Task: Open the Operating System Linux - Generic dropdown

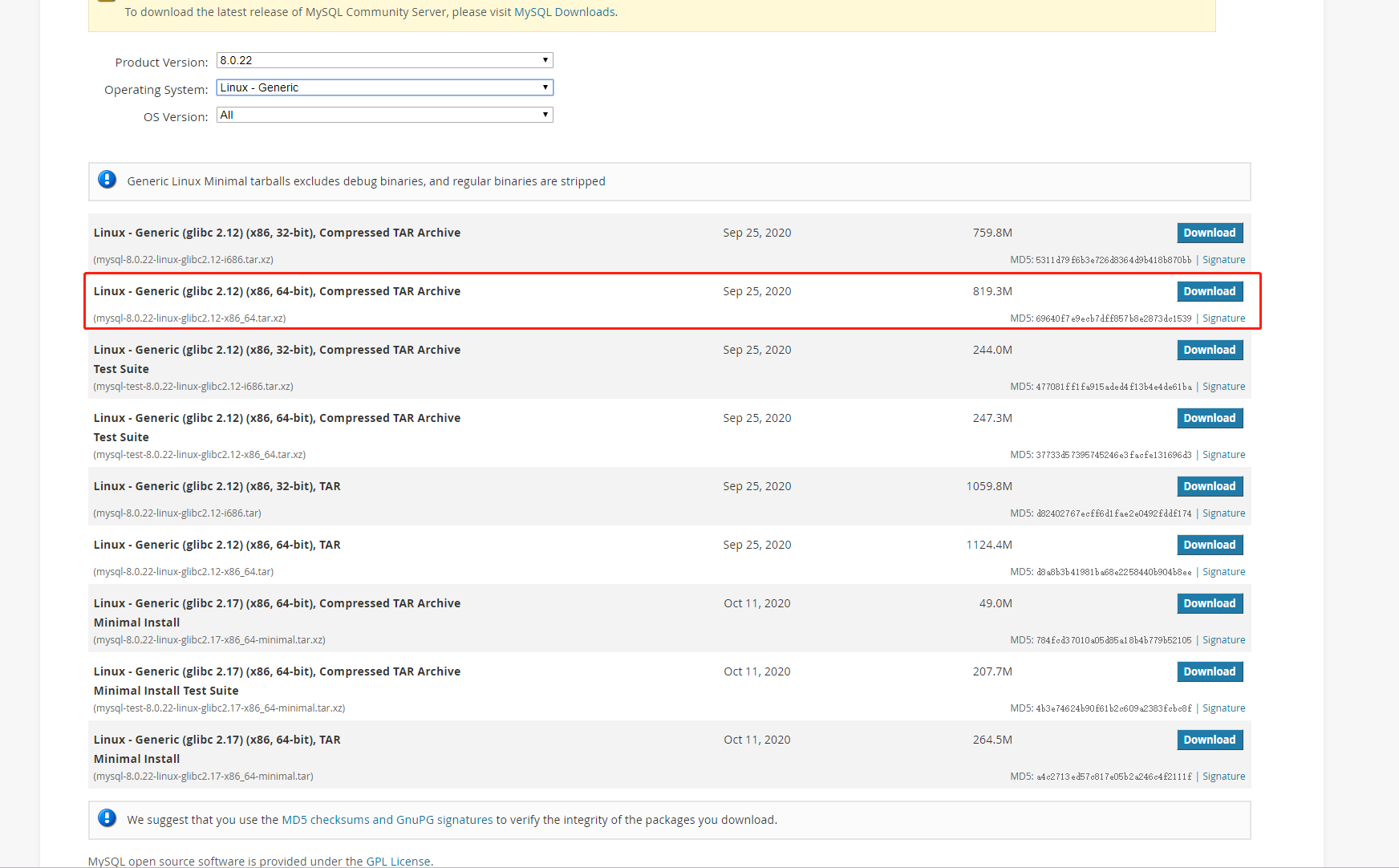Action: tap(384, 87)
